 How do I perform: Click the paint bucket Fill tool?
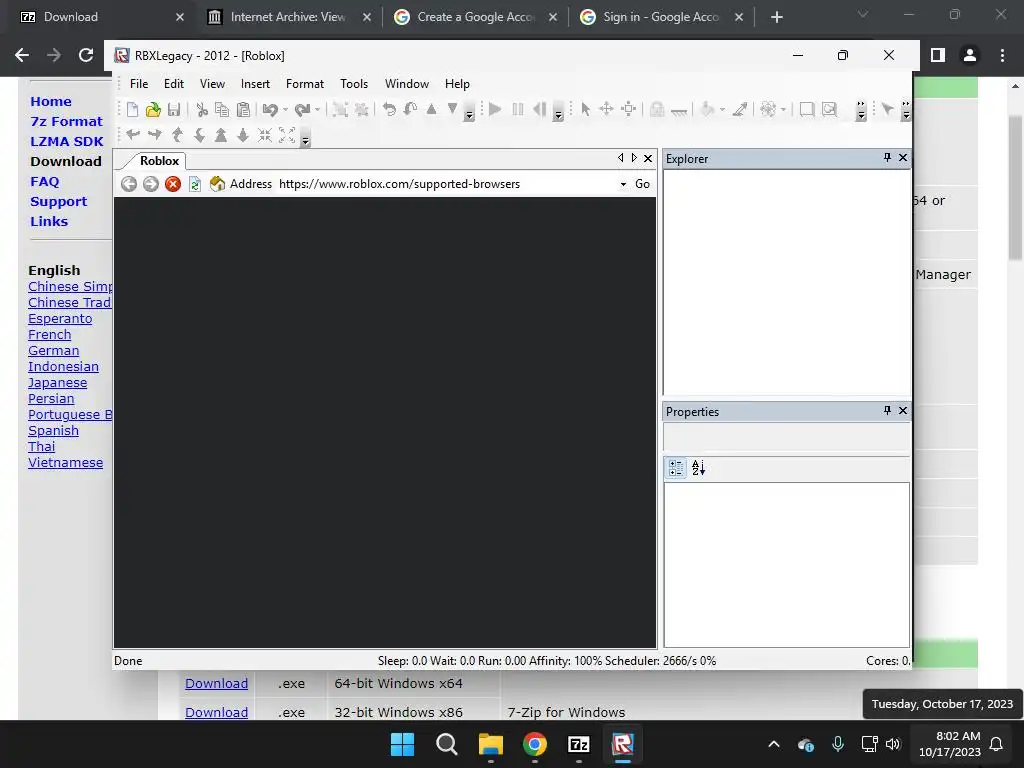click(x=707, y=109)
